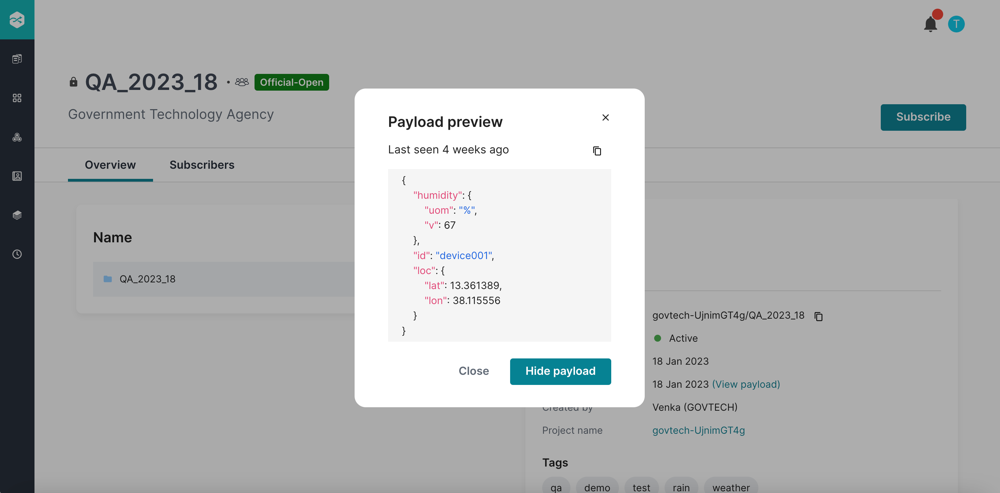Select the Overview tab
The height and width of the screenshot is (493, 1000).
(110, 165)
